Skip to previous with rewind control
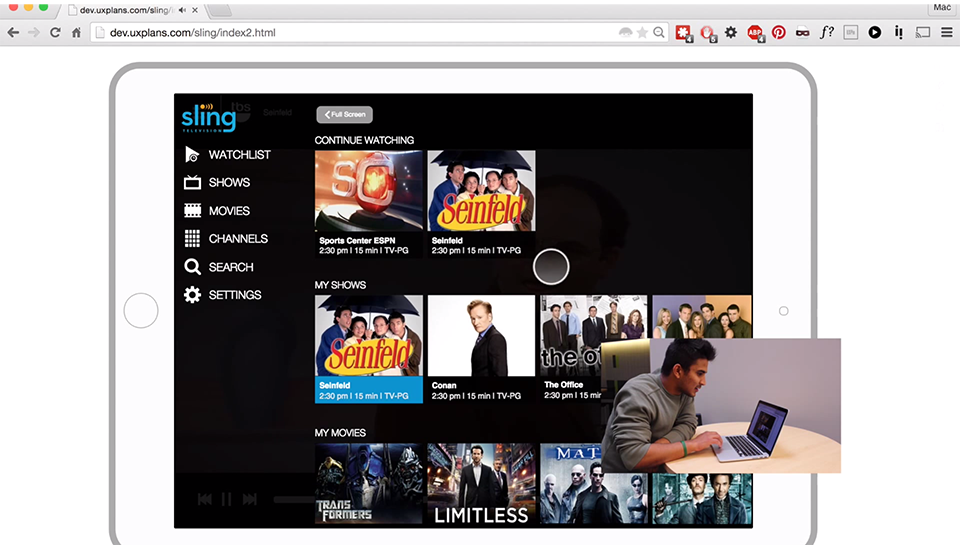Screen dimensions: 960x545 coord(204,499)
